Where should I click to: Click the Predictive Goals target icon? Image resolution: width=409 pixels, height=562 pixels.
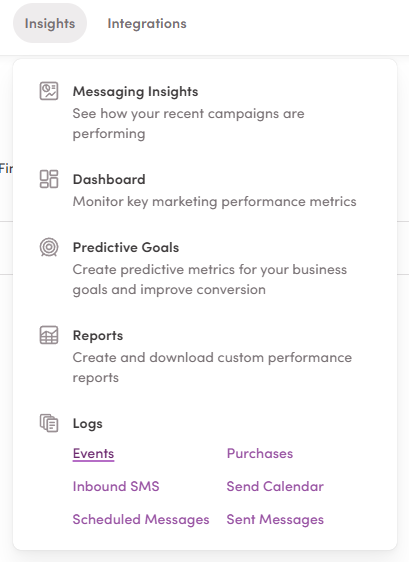point(49,247)
